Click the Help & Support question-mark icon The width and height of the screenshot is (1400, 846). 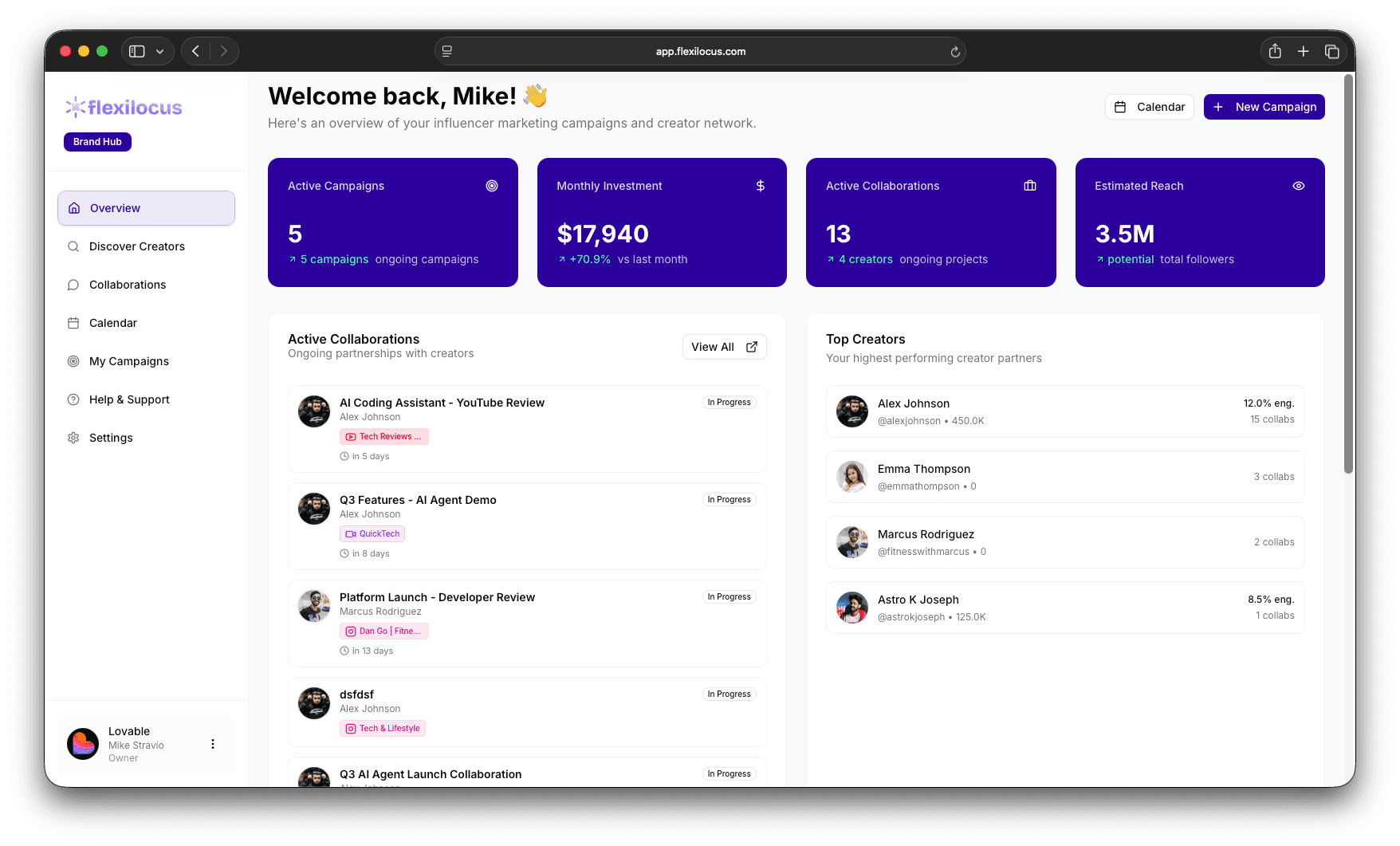pyautogui.click(x=73, y=399)
